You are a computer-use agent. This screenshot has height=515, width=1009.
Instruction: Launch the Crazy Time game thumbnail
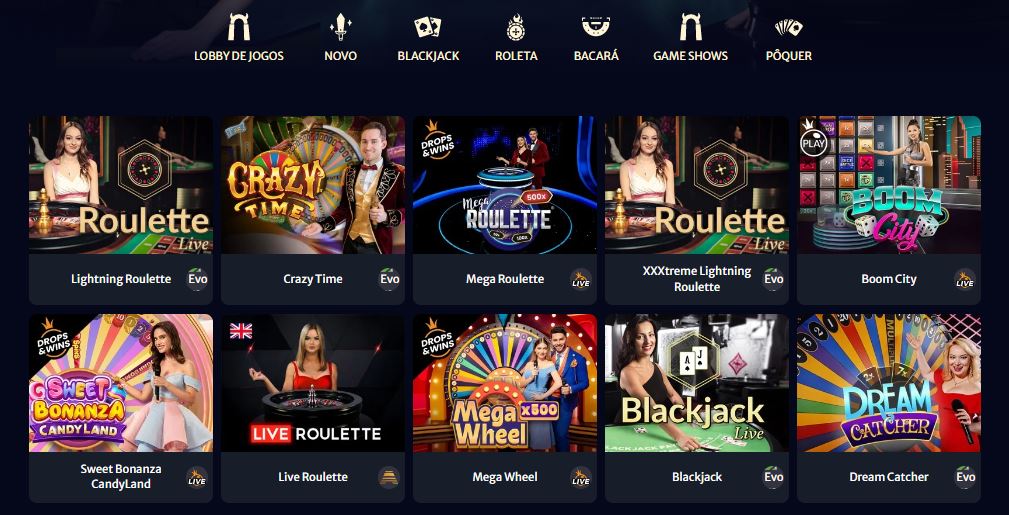[x=313, y=185]
